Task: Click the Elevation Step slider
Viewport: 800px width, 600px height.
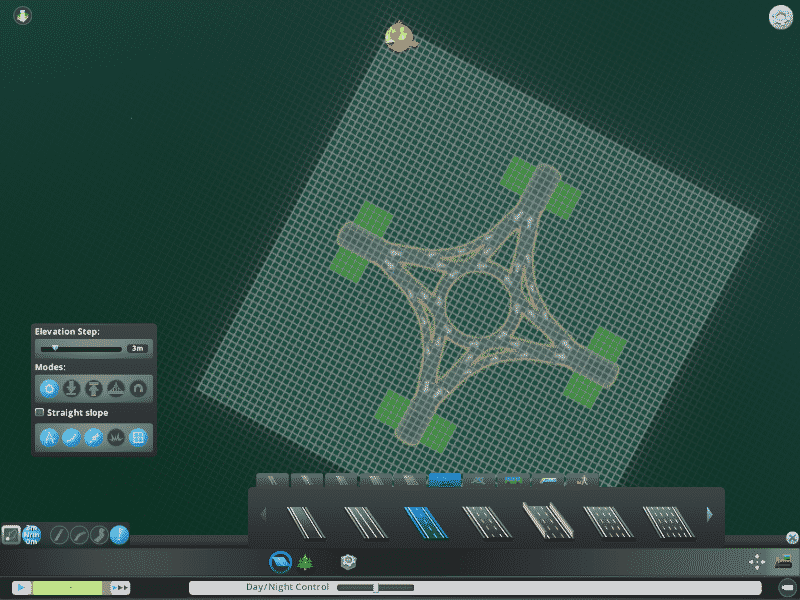Action: coord(80,348)
